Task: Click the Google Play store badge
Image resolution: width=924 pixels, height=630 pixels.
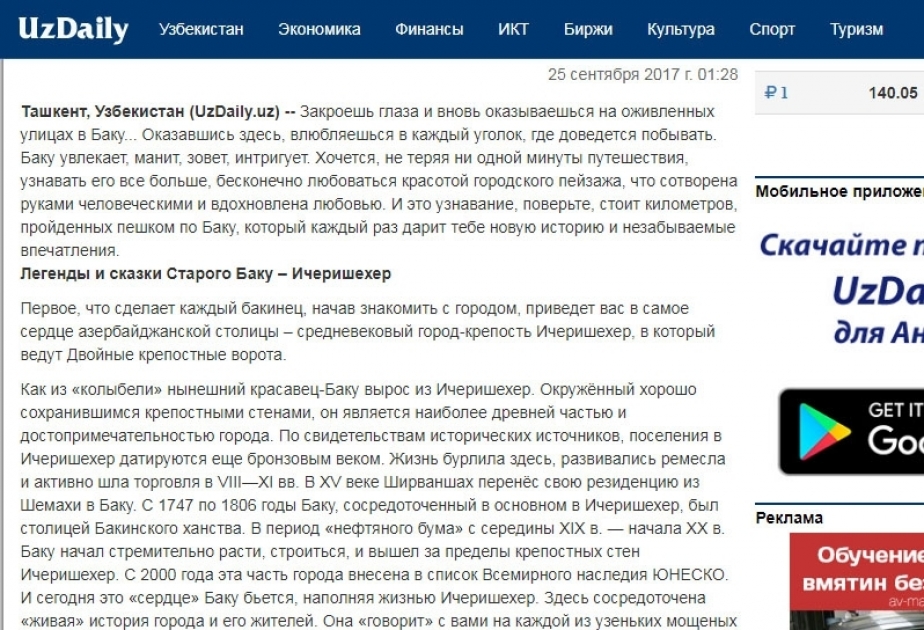Action: 852,431
